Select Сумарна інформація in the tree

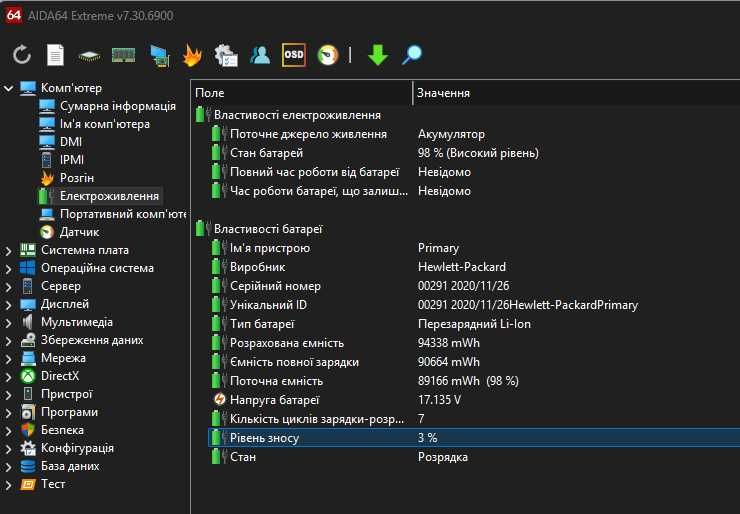[x=118, y=106]
